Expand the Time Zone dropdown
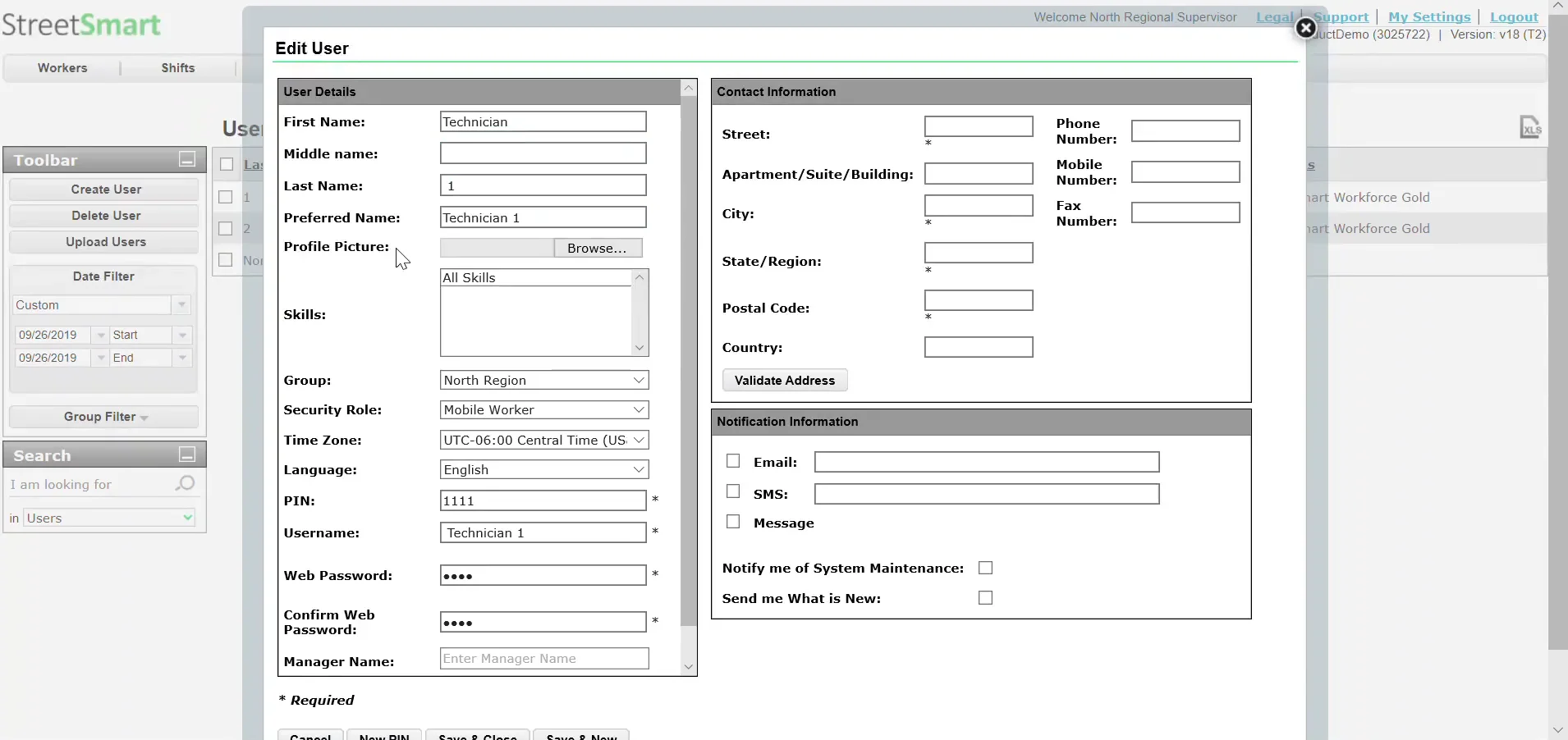Viewport: 1568px width, 740px height. point(544,441)
